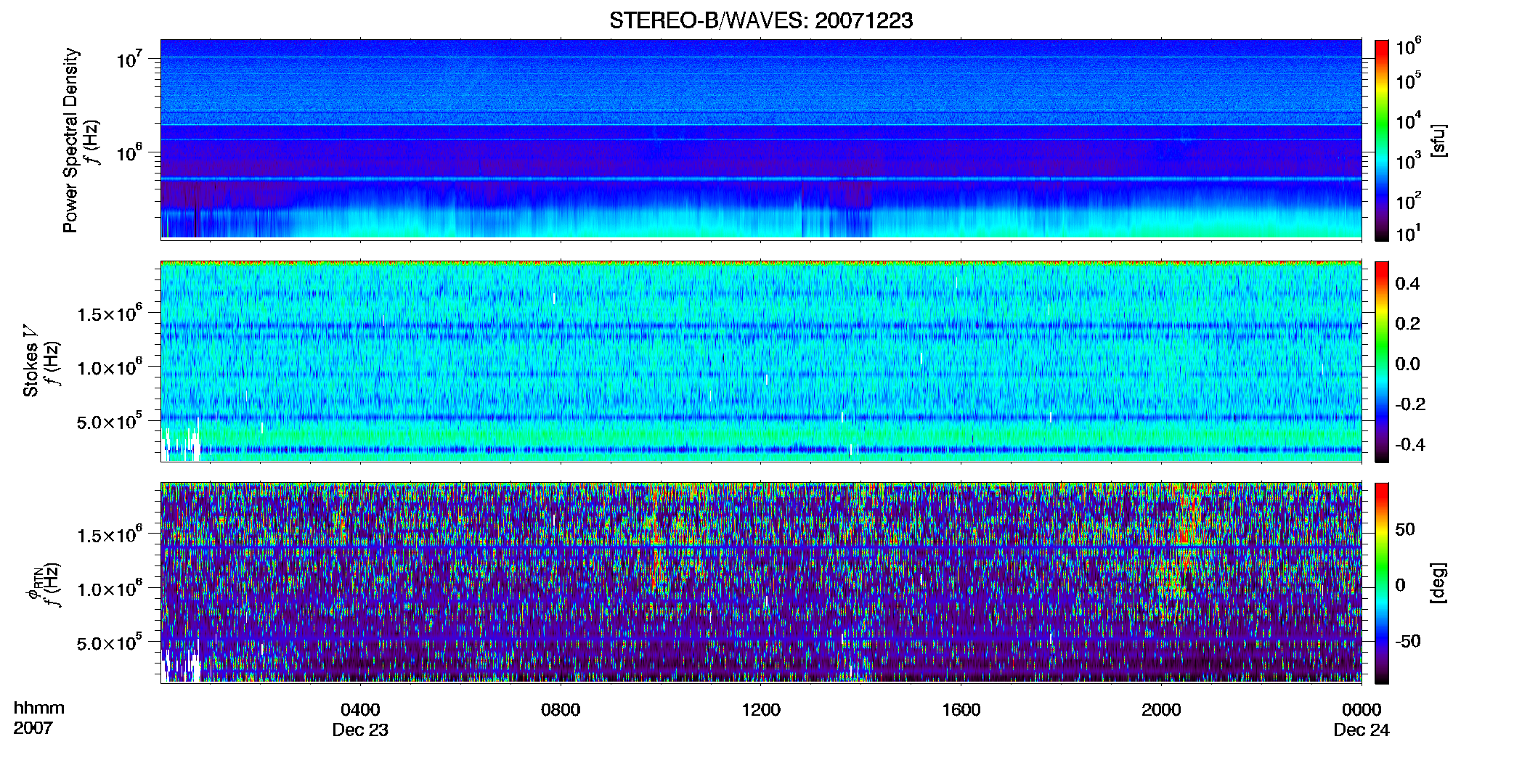Click the Dec 24 date label

(1362, 730)
